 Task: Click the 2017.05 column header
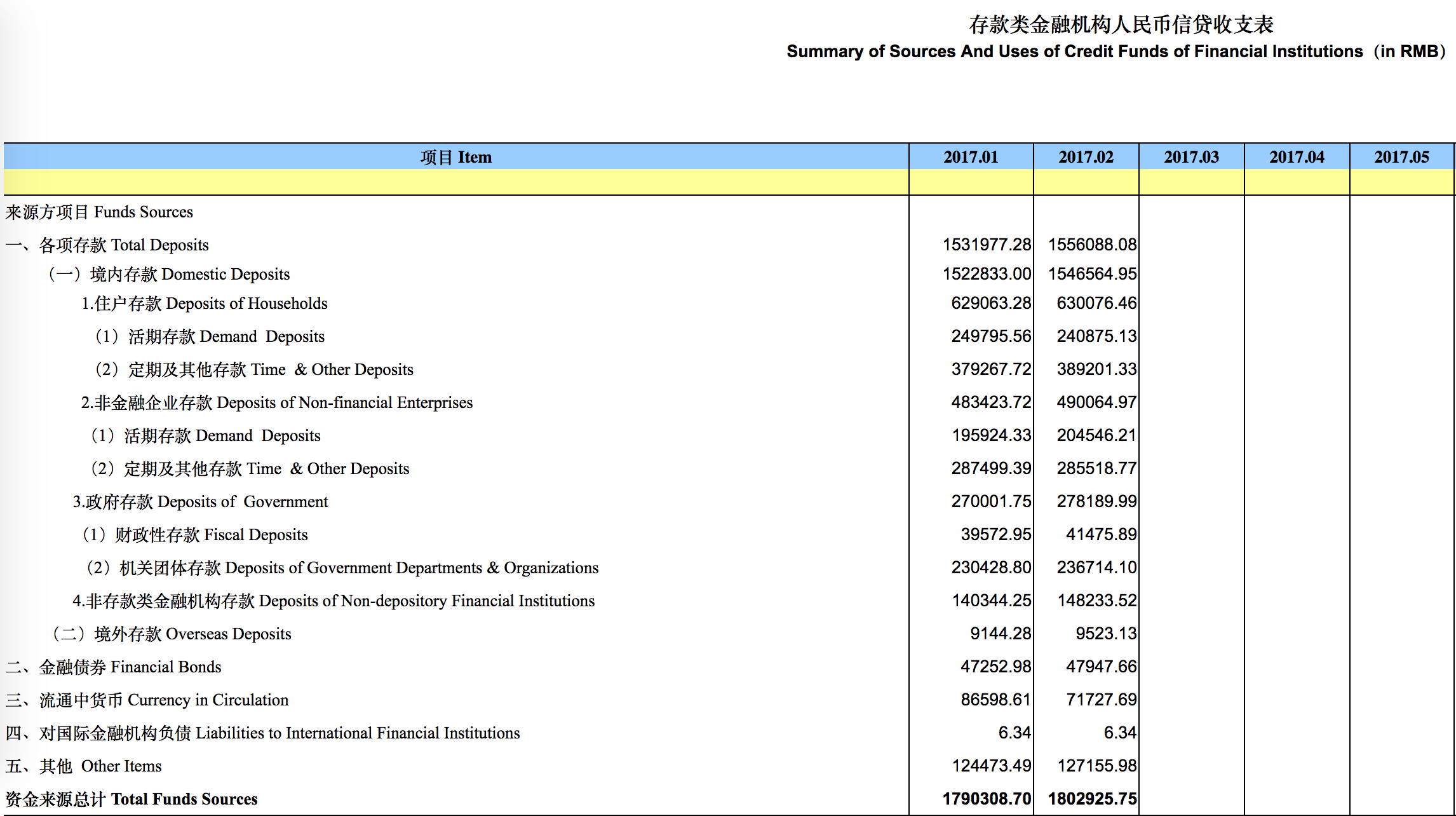[1401, 157]
